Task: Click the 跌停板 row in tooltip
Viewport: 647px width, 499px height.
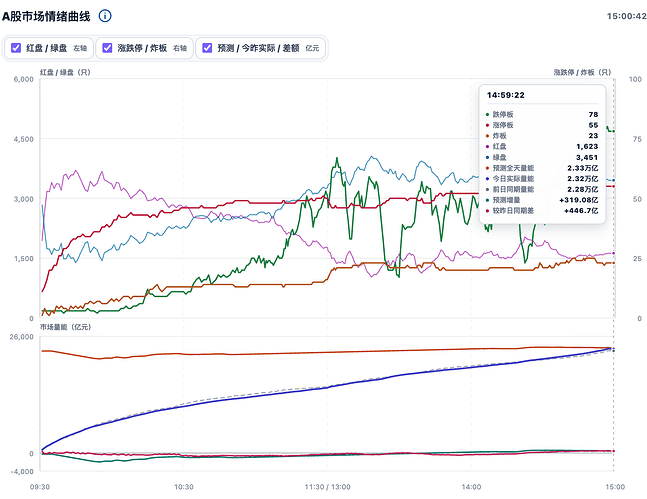Action: 542,114
